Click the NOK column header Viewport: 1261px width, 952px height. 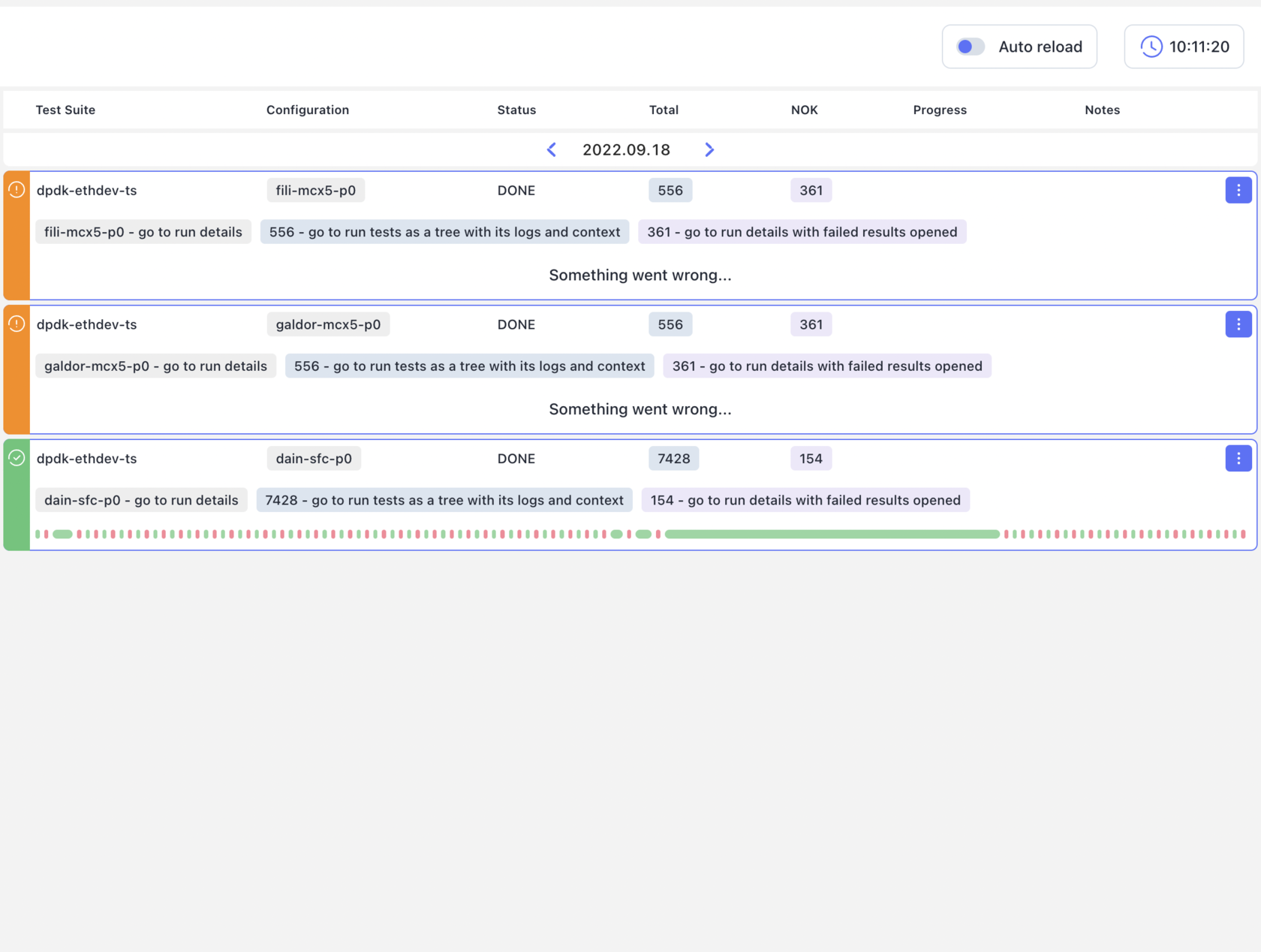pyautogui.click(x=804, y=110)
